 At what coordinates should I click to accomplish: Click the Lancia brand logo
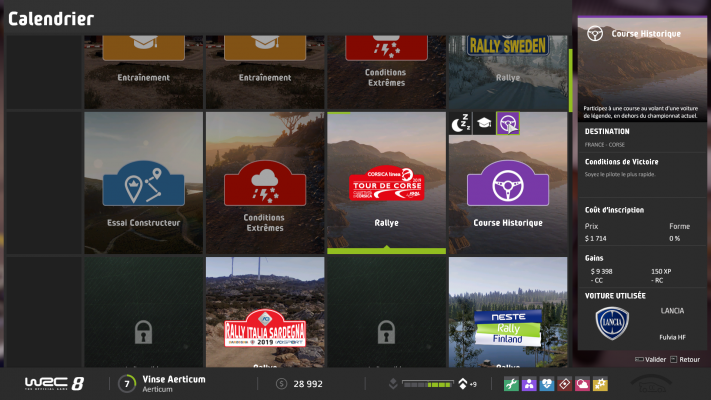coord(612,323)
